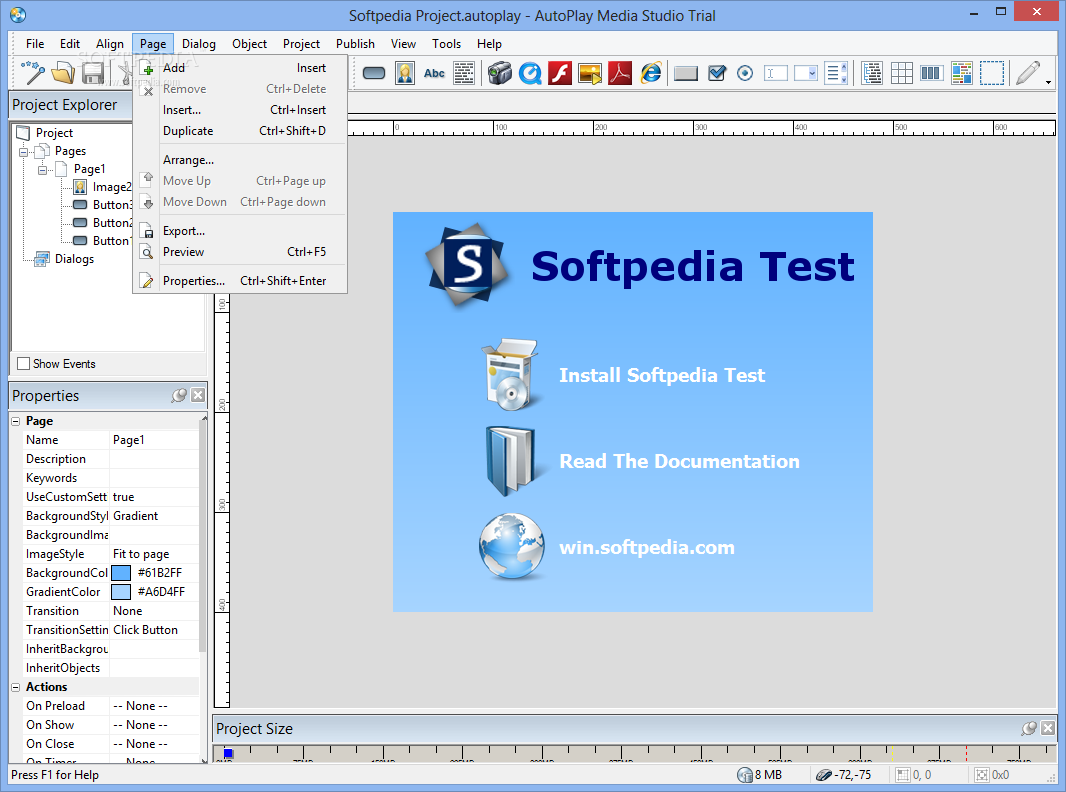Image resolution: width=1066 pixels, height=792 pixels.
Task: Close the Project Size panel
Action: [1048, 728]
